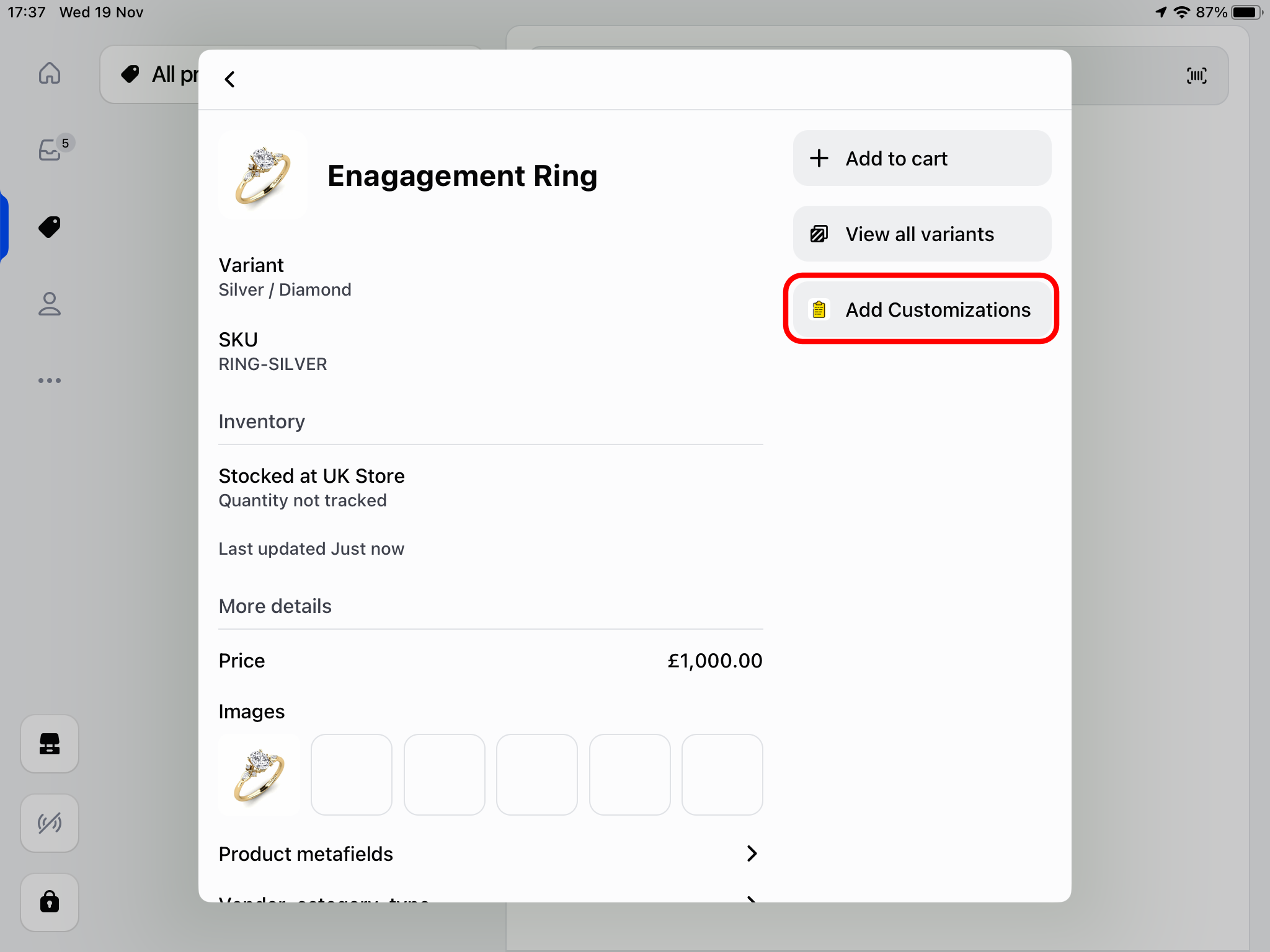Image resolution: width=1270 pixels, height=952 pixels.
Task: Select an empty image placeholder slot
Action: pos(352,774)
